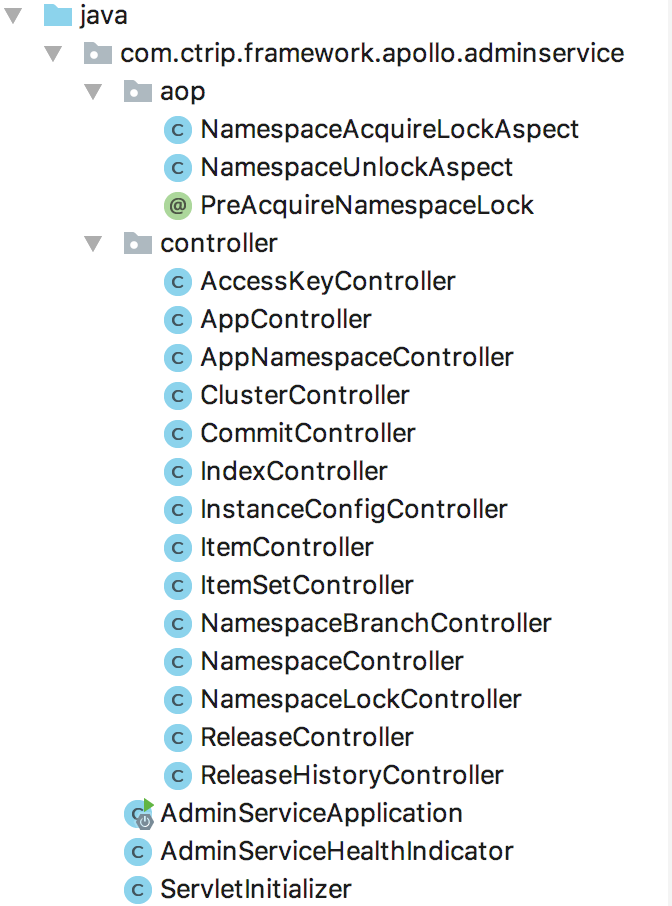The width and height of the screenshot is (672, 906).
Task: Select the annotation icon next to PreAcquireNamespaceLock
Action: pos(177,206)
